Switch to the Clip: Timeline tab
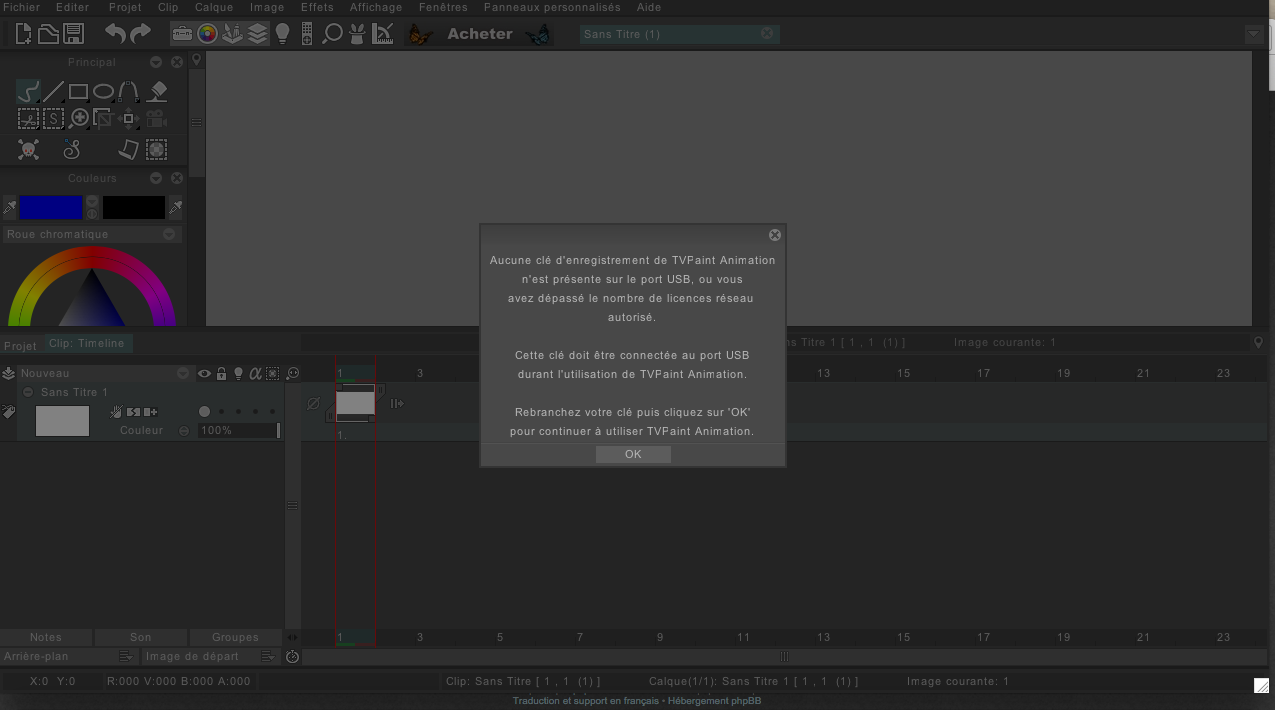 click(x=88, y=343)
